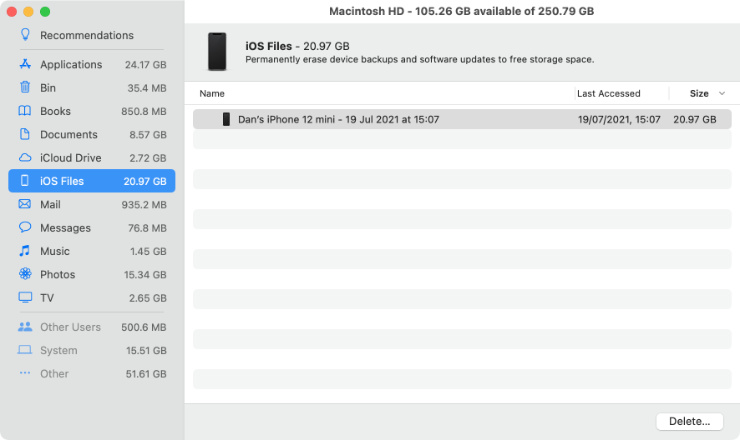Click the Other 51.61 GB value
The height and width of the screenshot is (440, 740).
[146, 374]
